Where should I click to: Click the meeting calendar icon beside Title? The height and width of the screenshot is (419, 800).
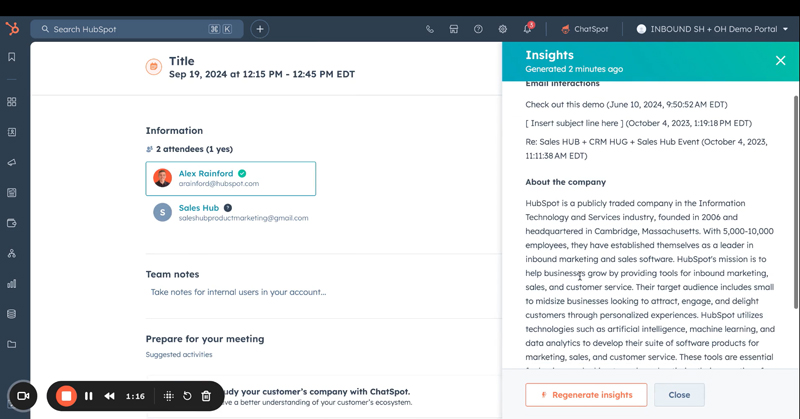click(154, 67)
